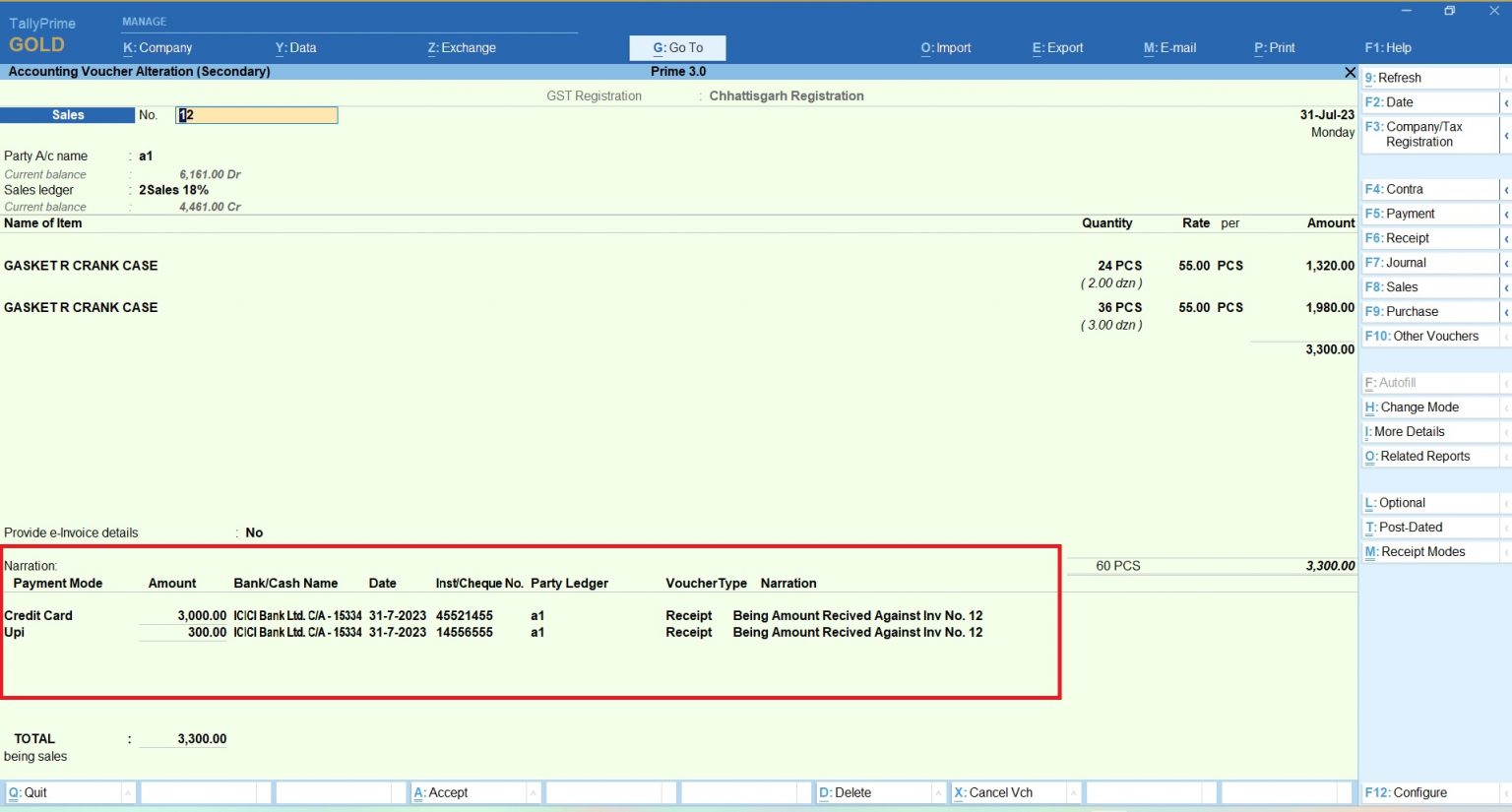Open the Y: Data menu

(294, 47)
